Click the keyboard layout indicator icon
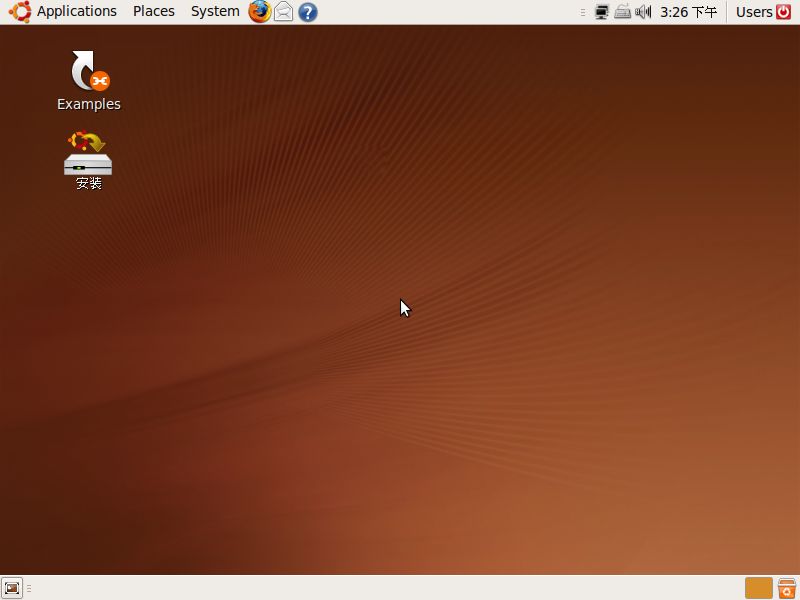 point(622,12)
